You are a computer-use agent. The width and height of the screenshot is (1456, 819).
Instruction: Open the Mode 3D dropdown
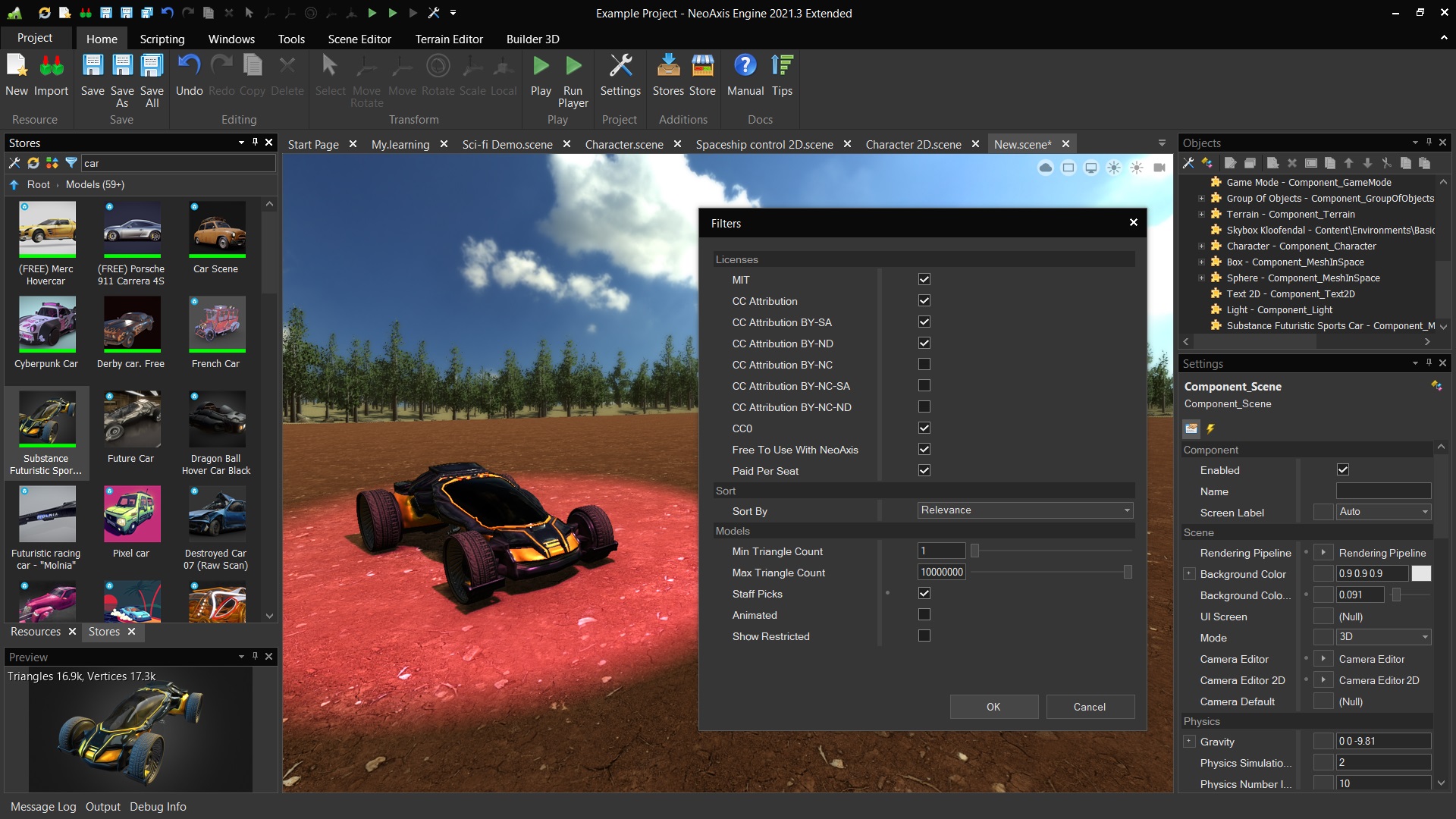(x=1382, y=637)
